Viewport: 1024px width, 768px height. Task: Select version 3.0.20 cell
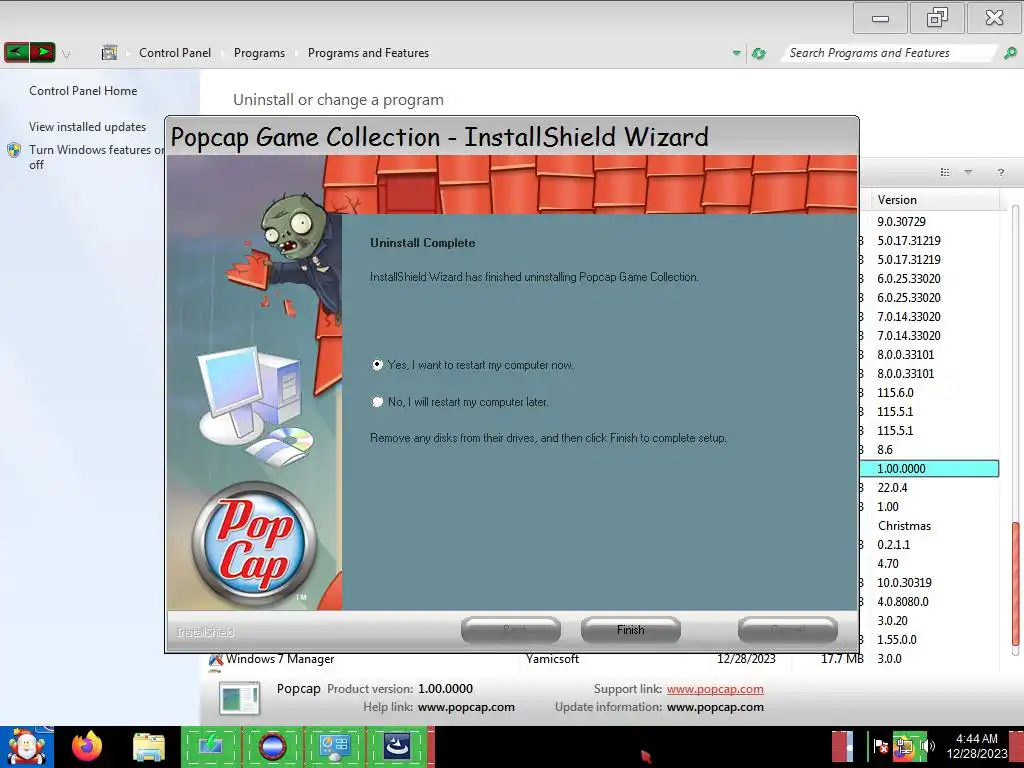pyautogui.click(x=892, y=620)
